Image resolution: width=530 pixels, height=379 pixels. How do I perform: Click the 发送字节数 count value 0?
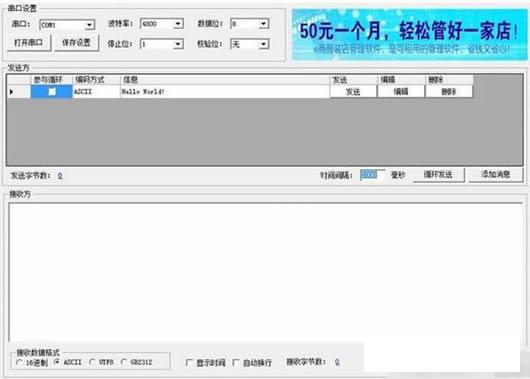click(x=60, y=175)
